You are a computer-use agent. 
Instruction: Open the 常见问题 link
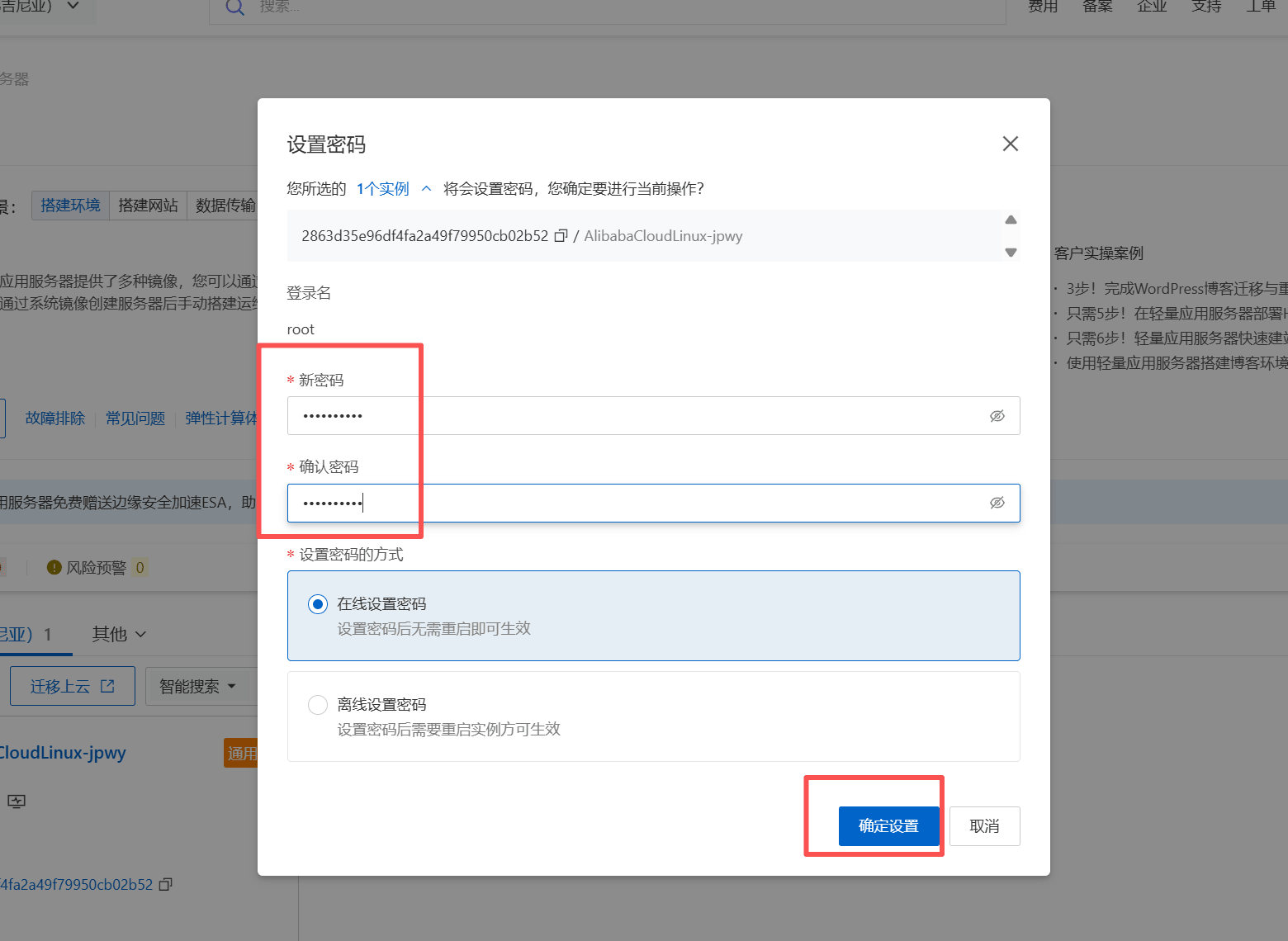click(x=135, y=418)
